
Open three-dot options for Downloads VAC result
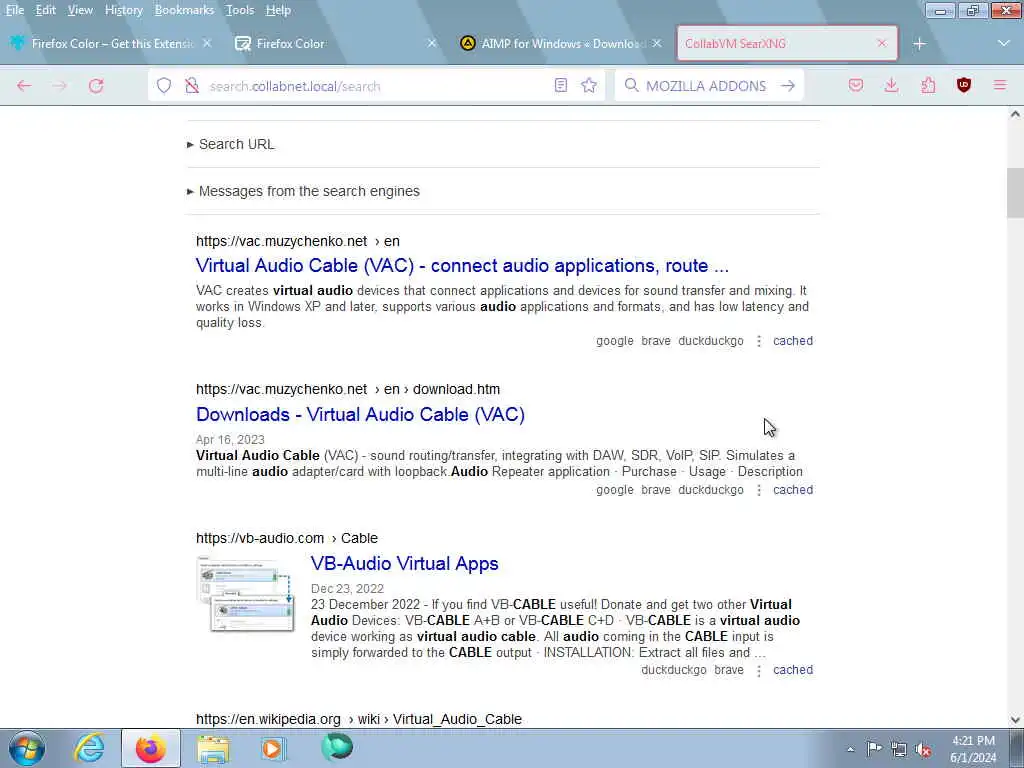click(x=759, y=490)
